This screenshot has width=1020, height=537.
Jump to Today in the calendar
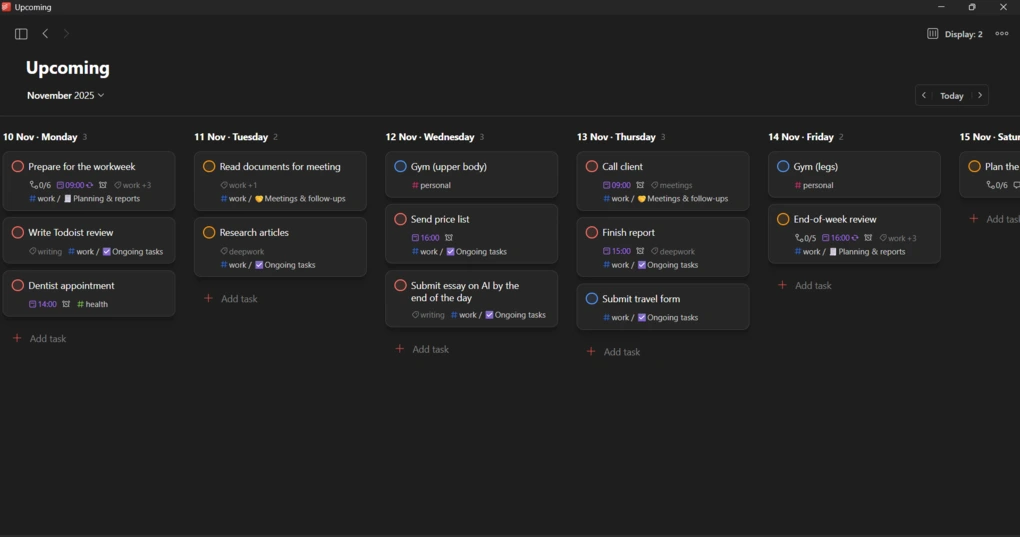[x=952, y=96]
